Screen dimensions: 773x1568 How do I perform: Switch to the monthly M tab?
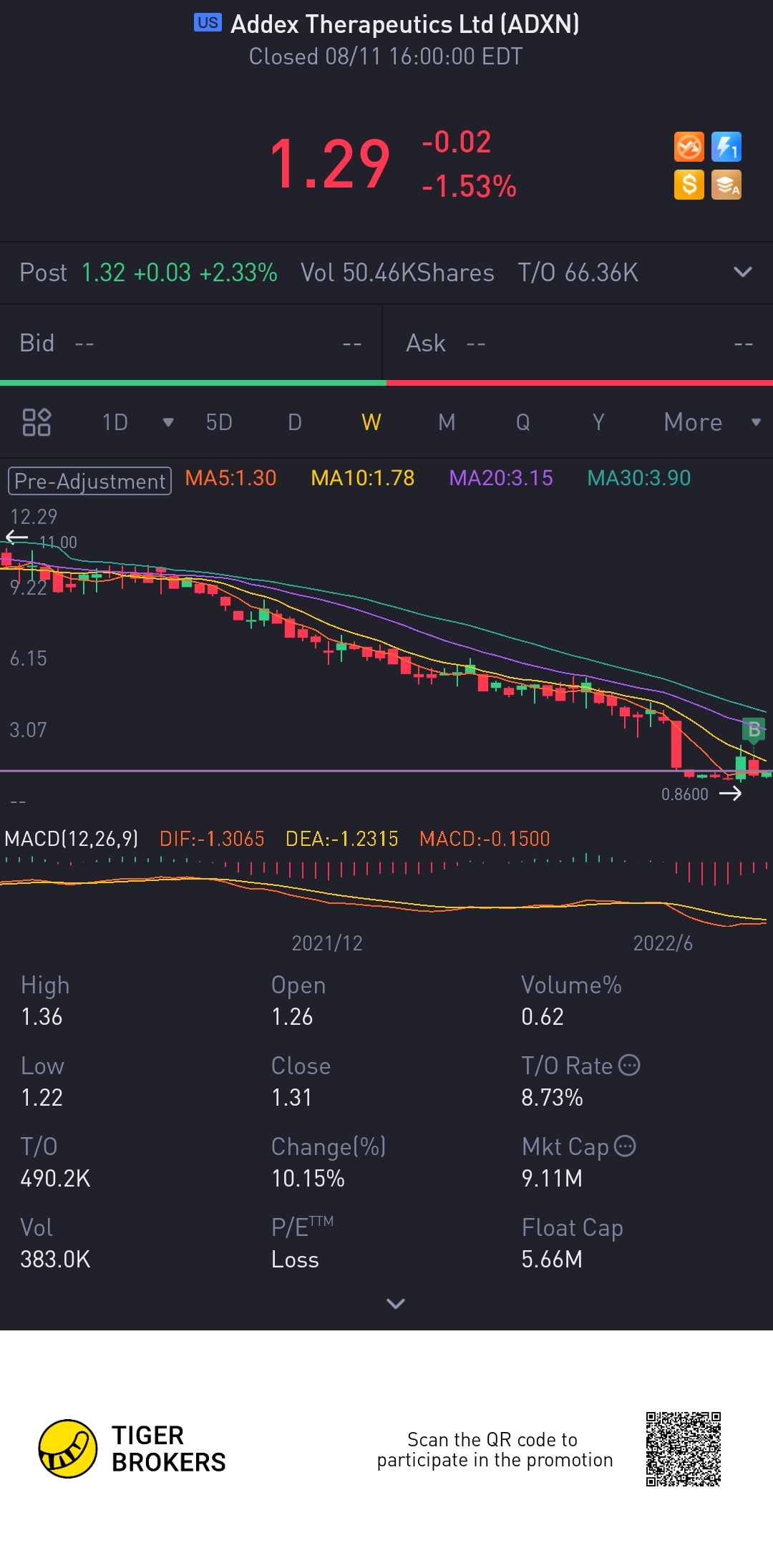click(447, 422)
